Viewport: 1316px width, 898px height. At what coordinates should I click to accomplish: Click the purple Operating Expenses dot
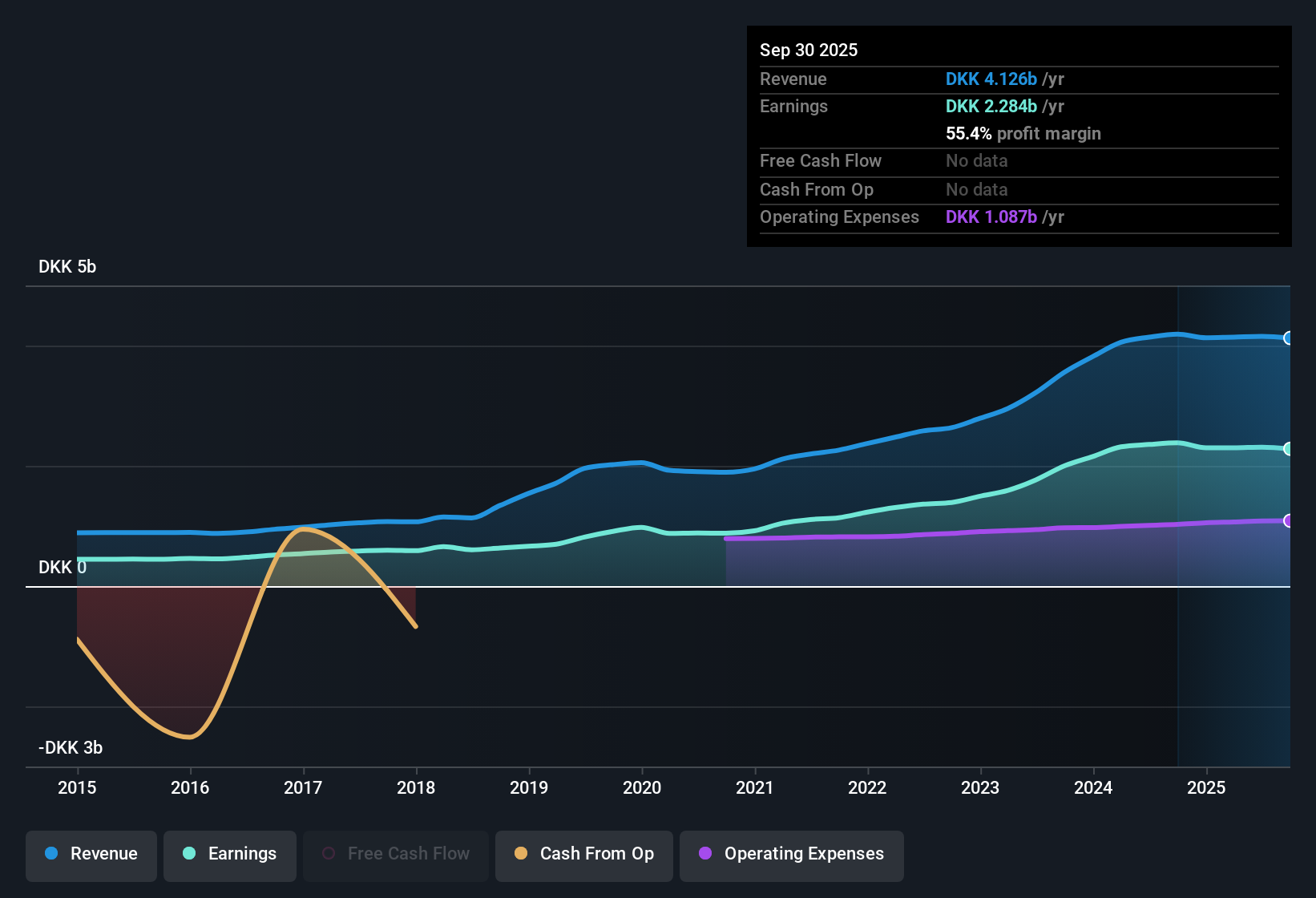(705, 854)
